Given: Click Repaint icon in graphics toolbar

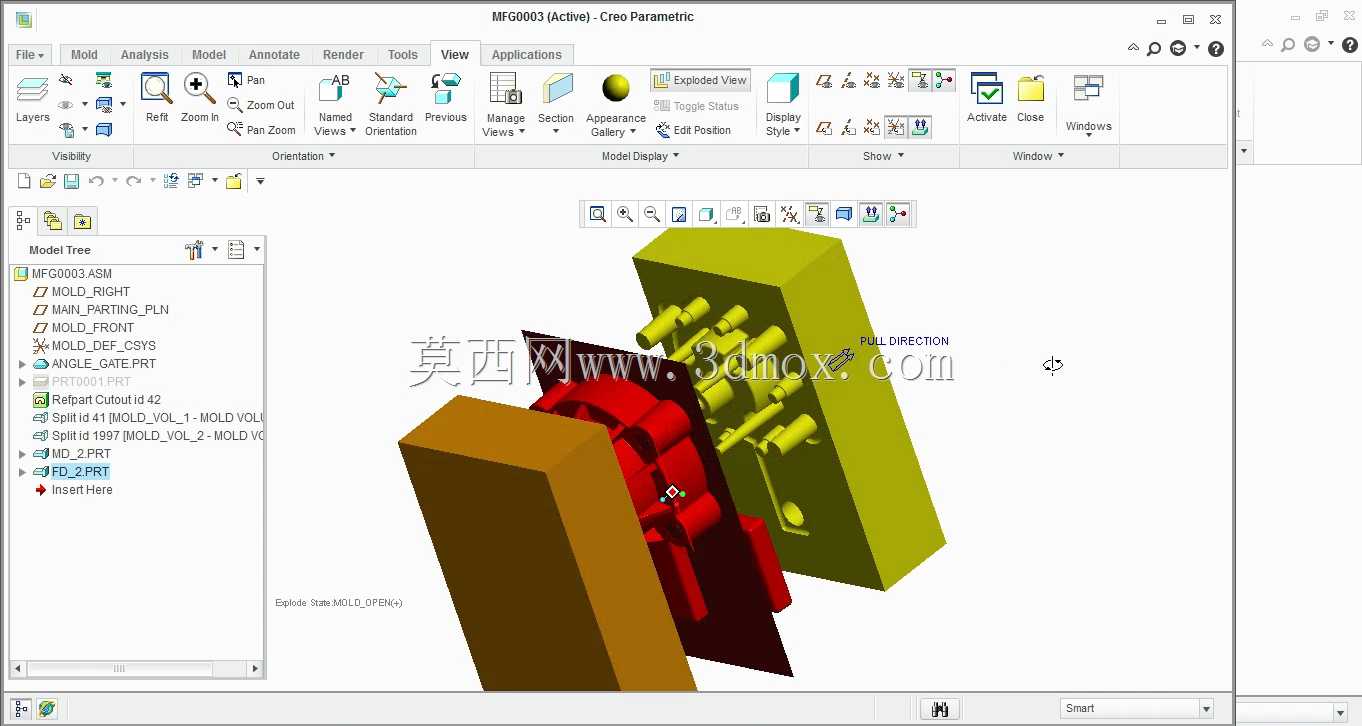Looking at the screenshot, I should click(679, 214).
